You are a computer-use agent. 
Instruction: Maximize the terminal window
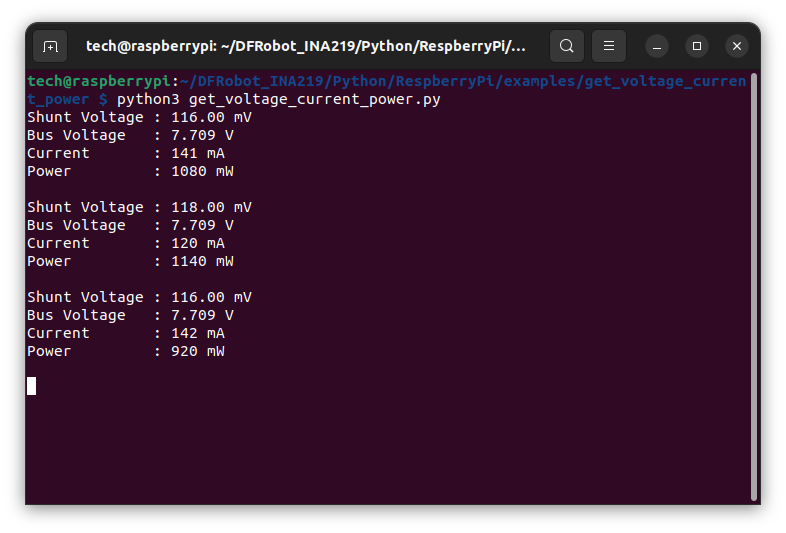697,46
